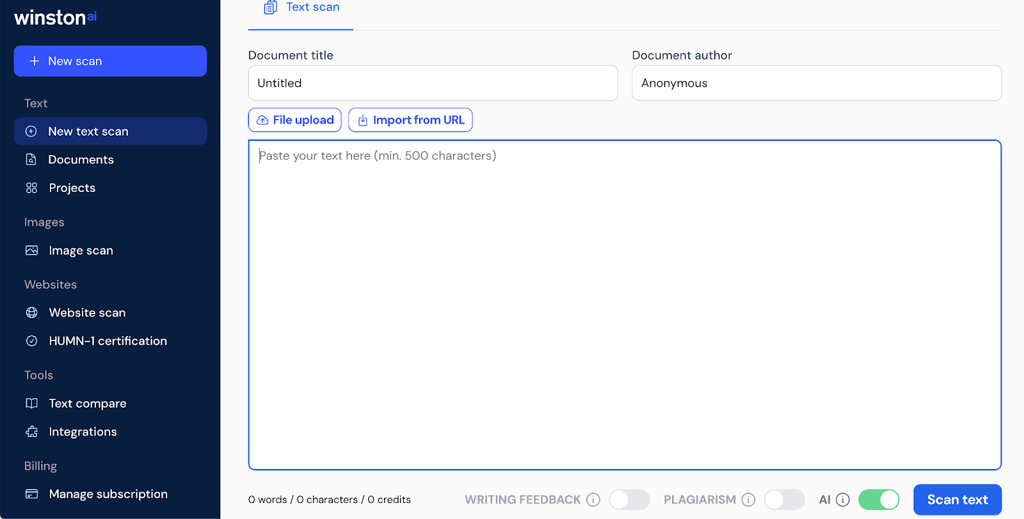Click the Document author label
1024x519 pixels.
682,55
